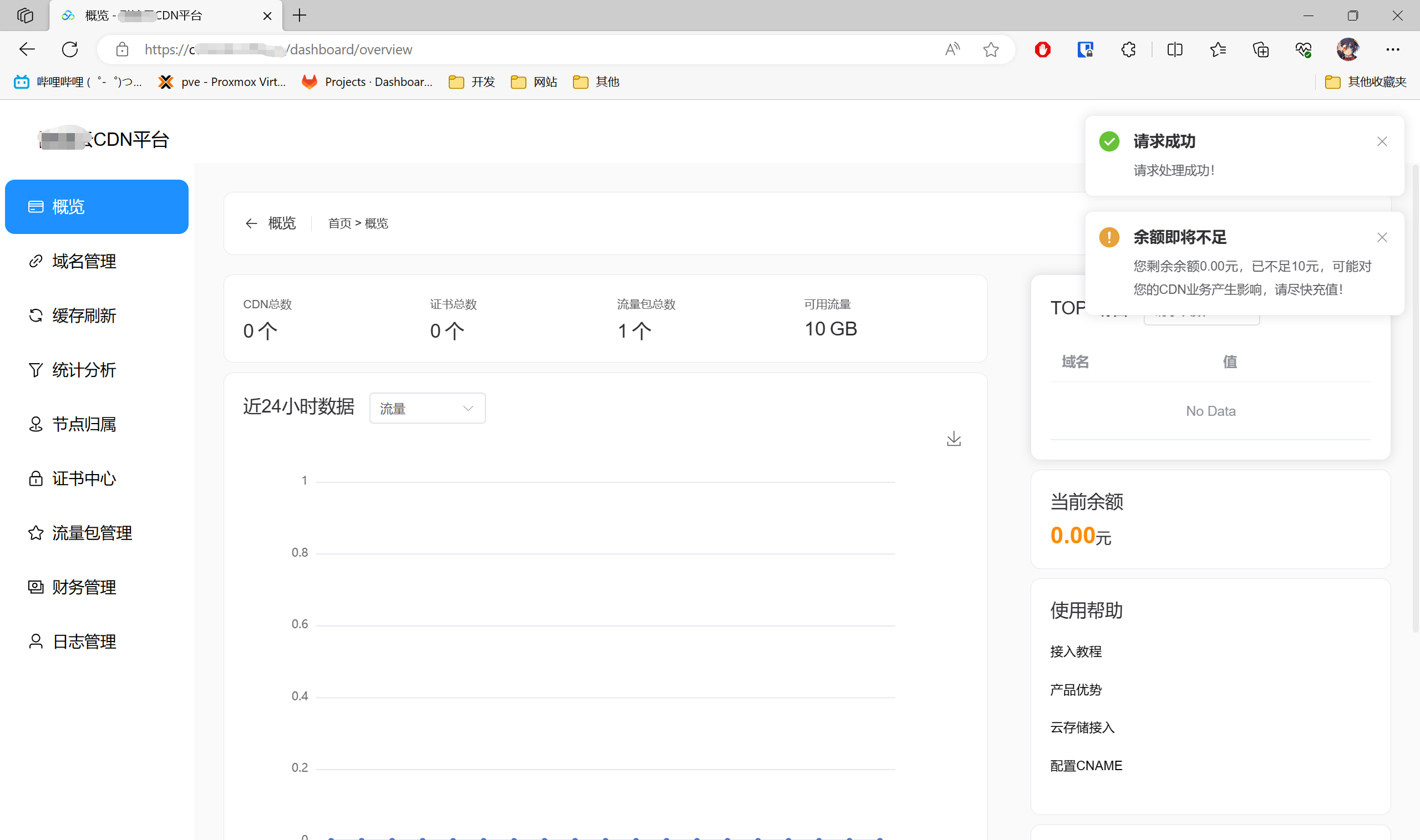1420x840 pixels.
Task: Download the 24-hour chart data
Action: (954, 439)
